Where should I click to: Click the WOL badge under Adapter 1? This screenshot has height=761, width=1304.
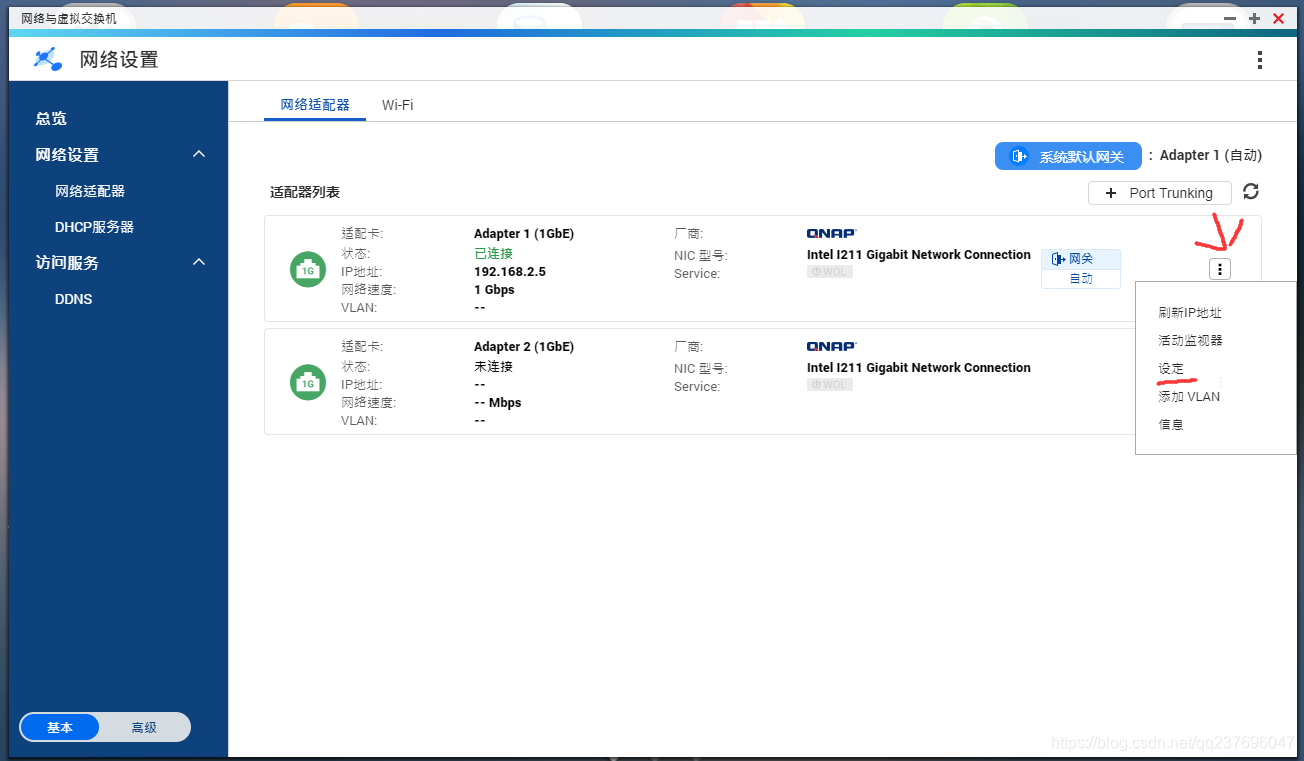point(830,271)
